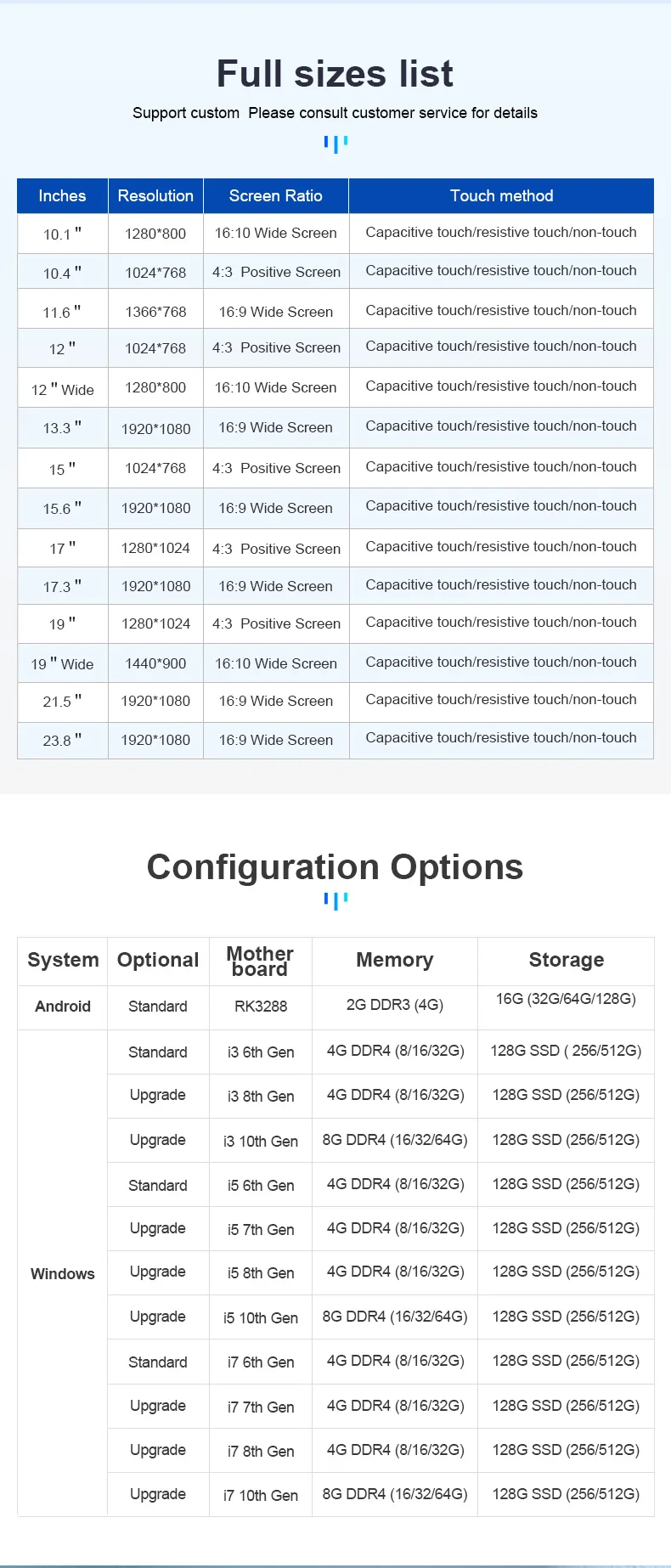Select the Resolution column header

(x=155, y=196)
